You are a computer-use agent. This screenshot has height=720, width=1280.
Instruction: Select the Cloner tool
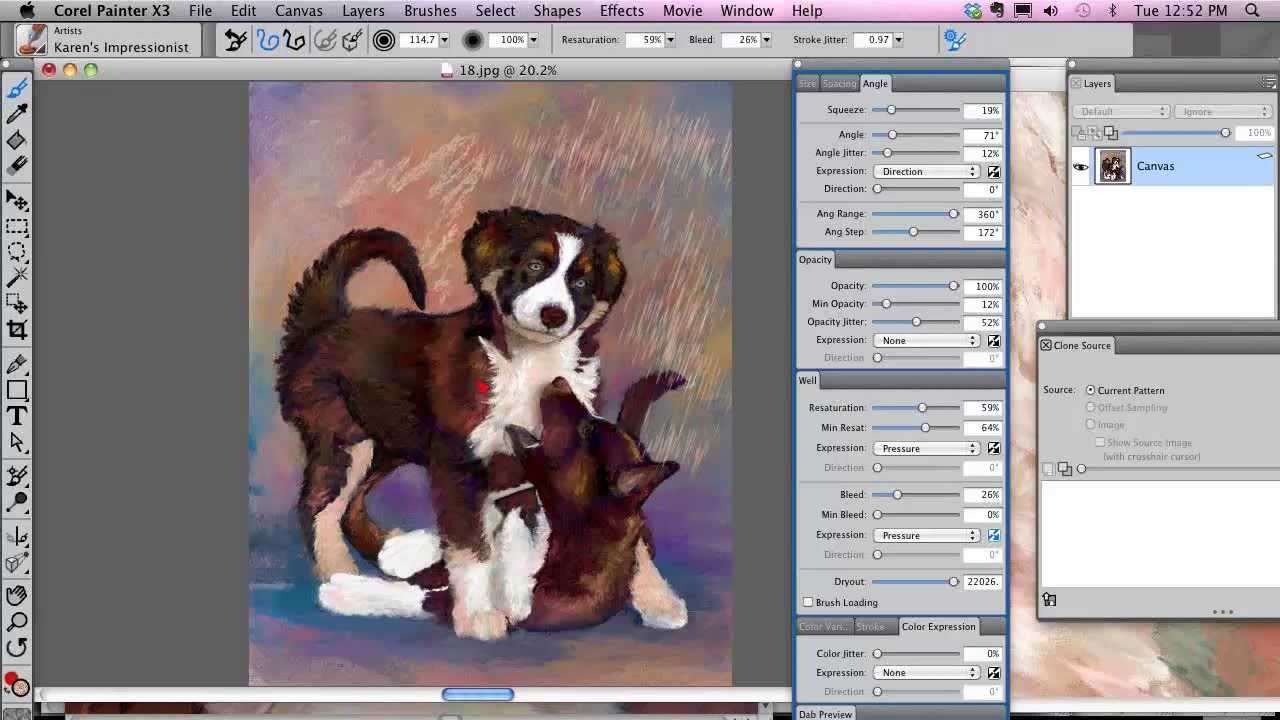[x=17, y=477]
